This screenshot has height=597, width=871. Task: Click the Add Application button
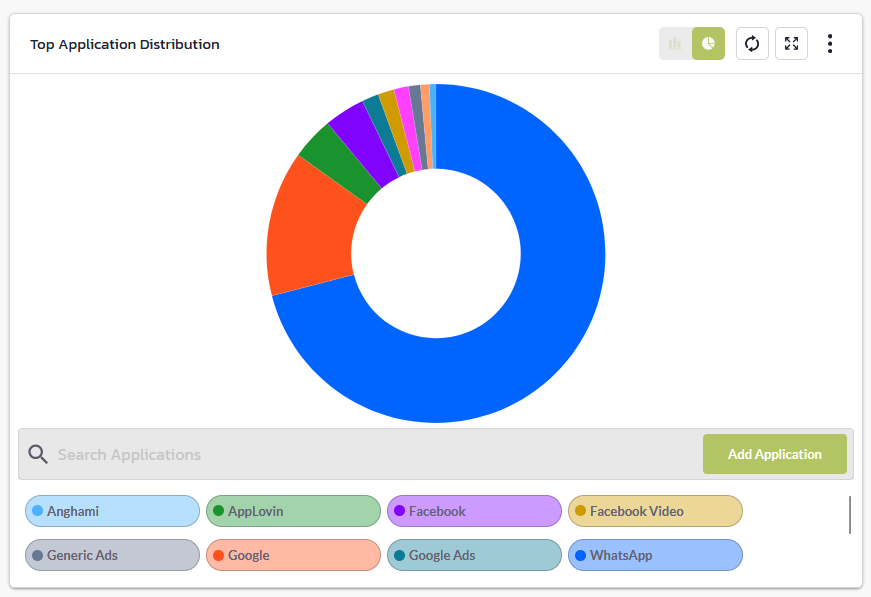point(774,454)
